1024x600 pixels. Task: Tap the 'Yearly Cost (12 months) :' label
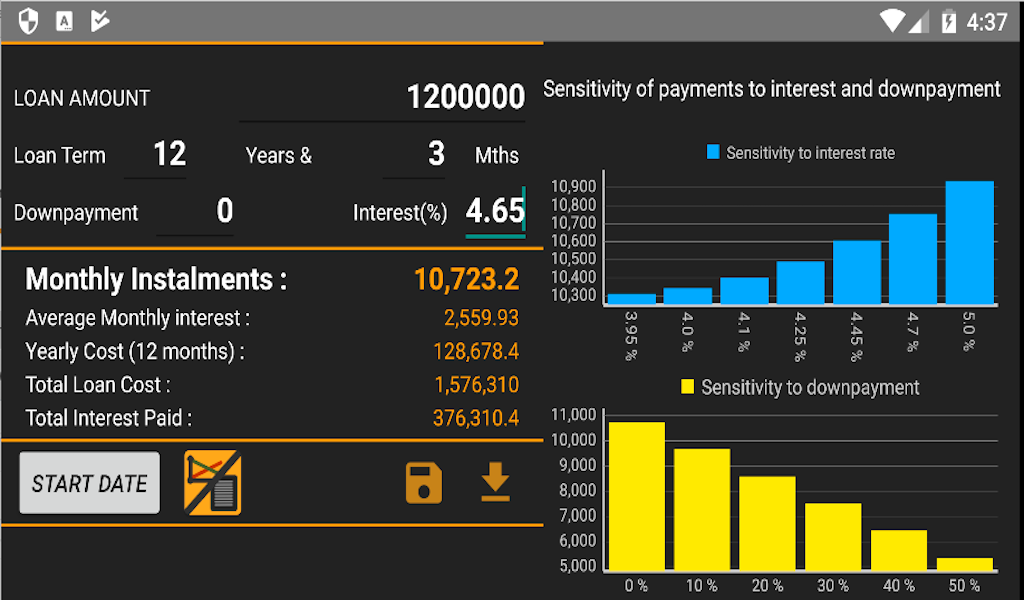(135, 352)
